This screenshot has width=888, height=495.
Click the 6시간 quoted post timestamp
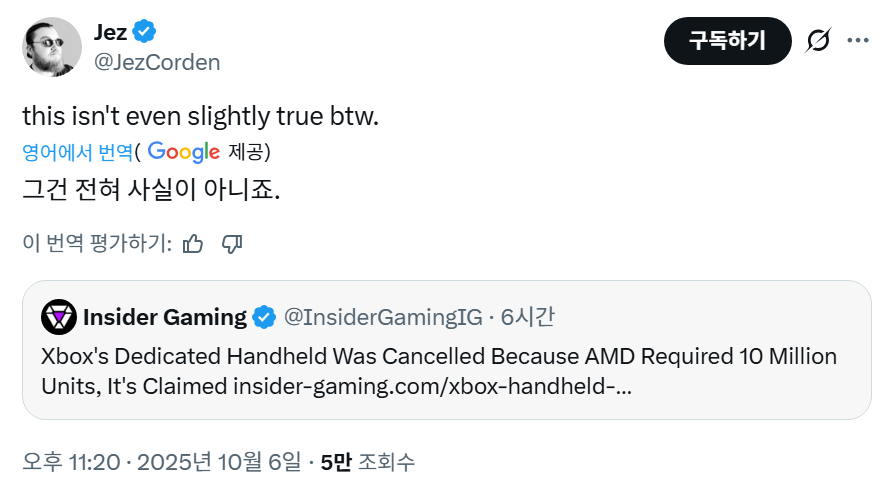[x=527, y=318]
